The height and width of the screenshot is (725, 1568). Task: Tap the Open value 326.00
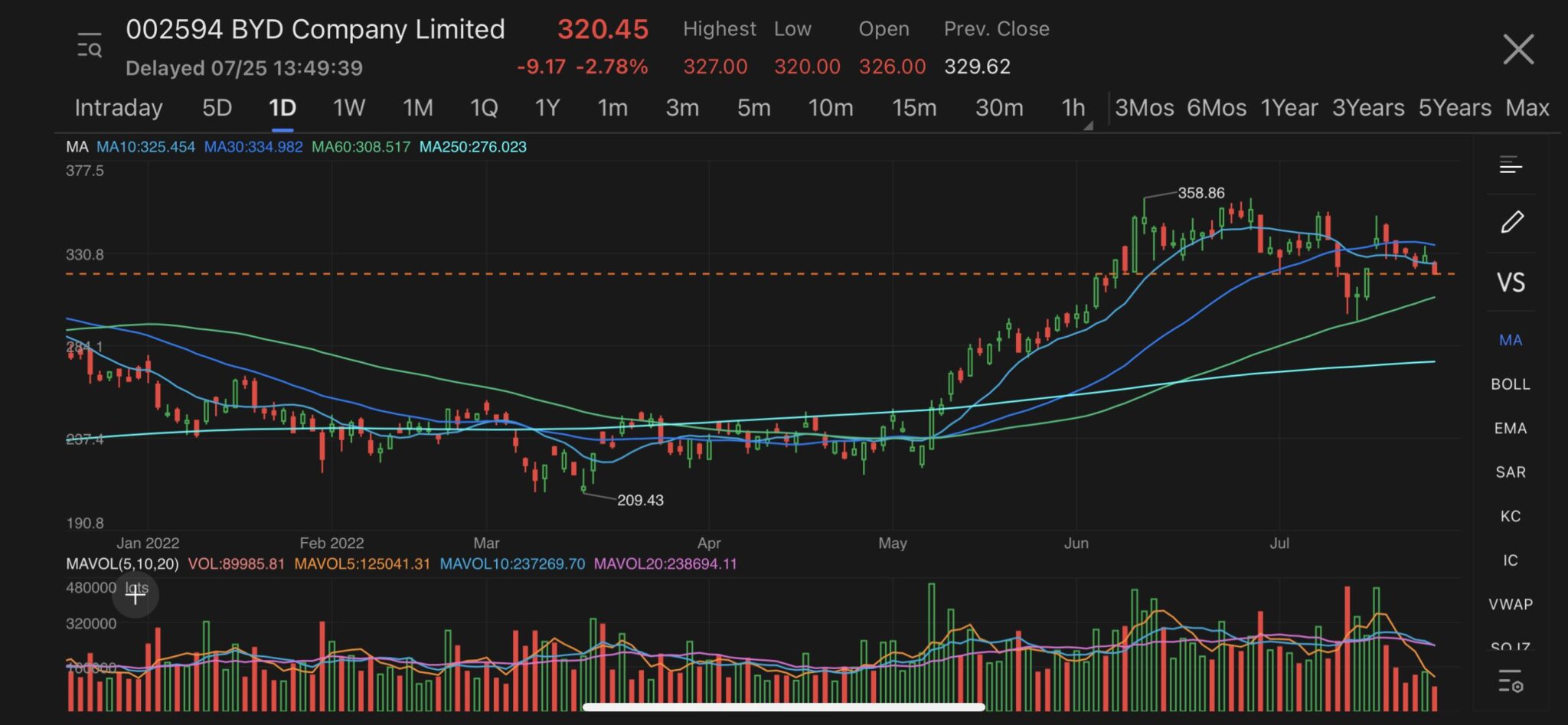point(892,67)
